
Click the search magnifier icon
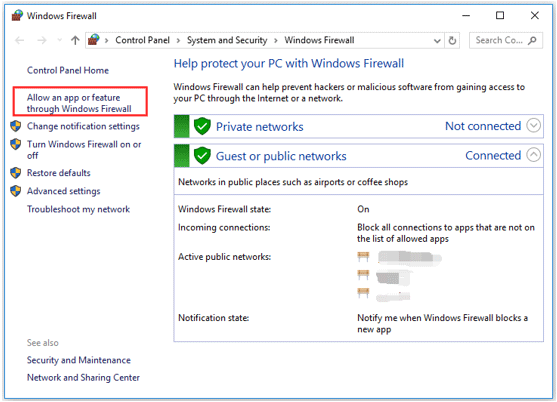click(532, 40)
